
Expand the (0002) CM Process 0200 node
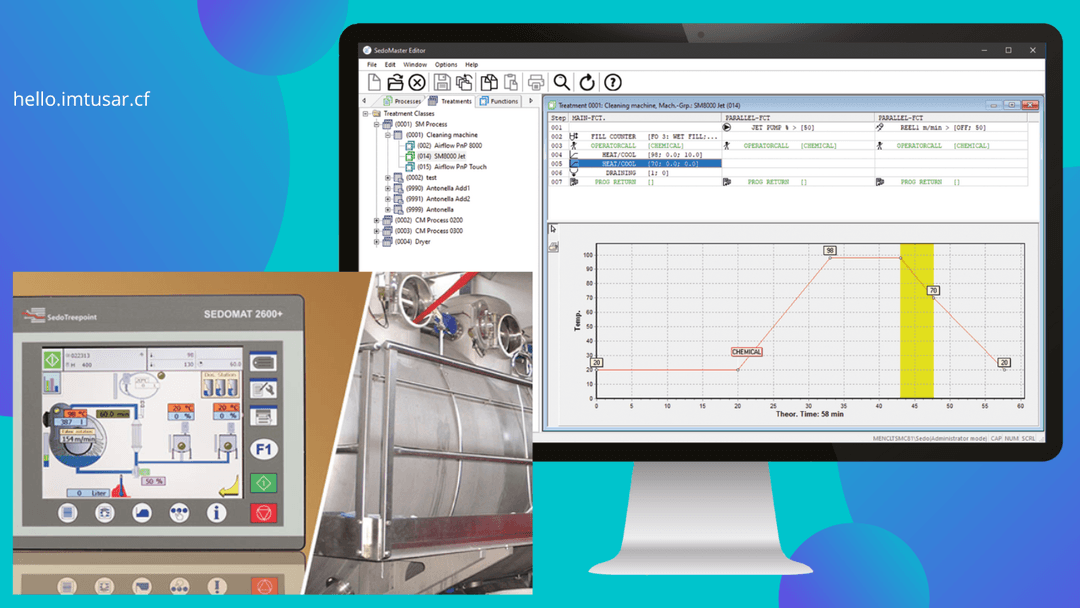(x=377, y=220)
